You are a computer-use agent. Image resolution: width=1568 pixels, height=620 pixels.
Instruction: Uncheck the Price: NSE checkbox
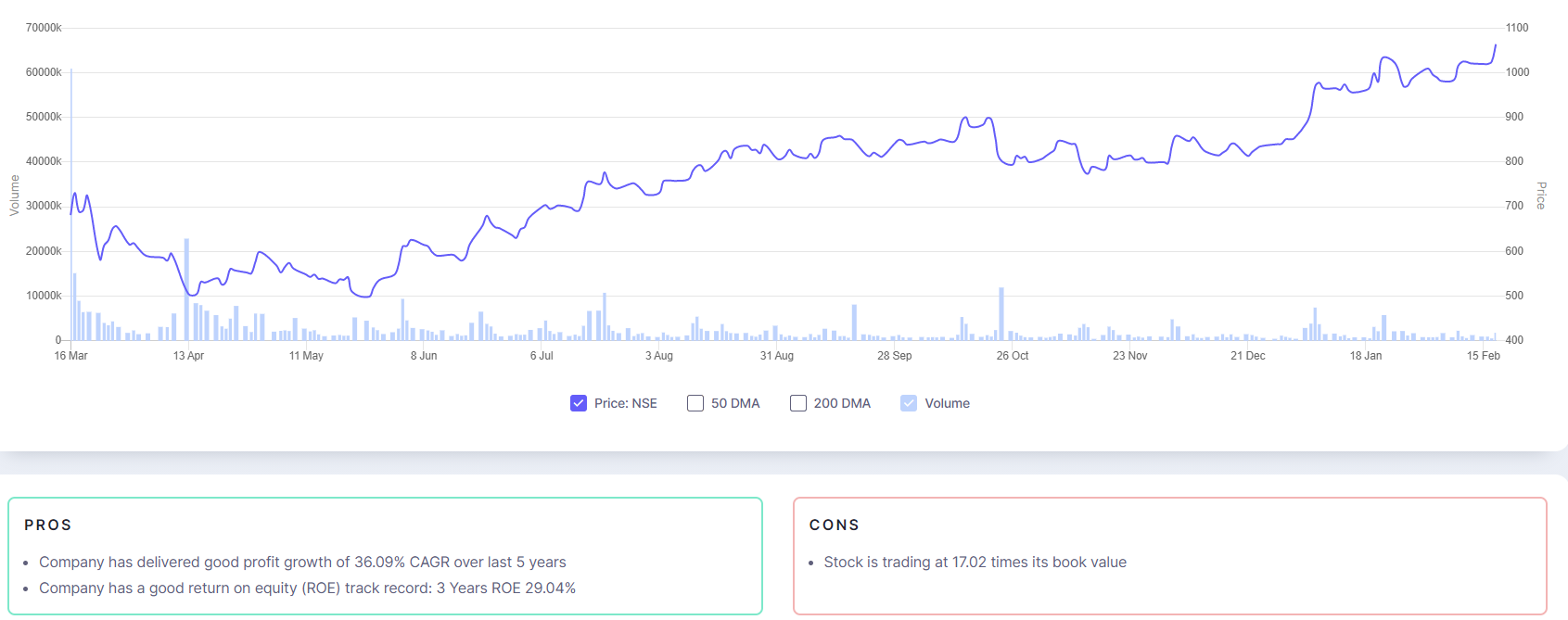click(579, 403)
